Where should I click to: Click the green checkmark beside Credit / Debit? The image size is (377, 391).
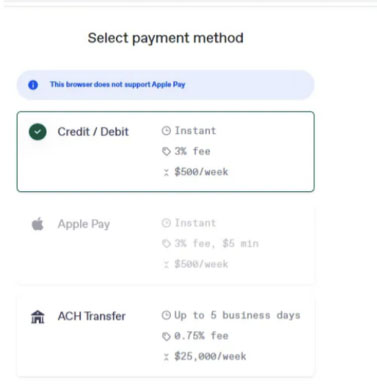tap(38, 132)
